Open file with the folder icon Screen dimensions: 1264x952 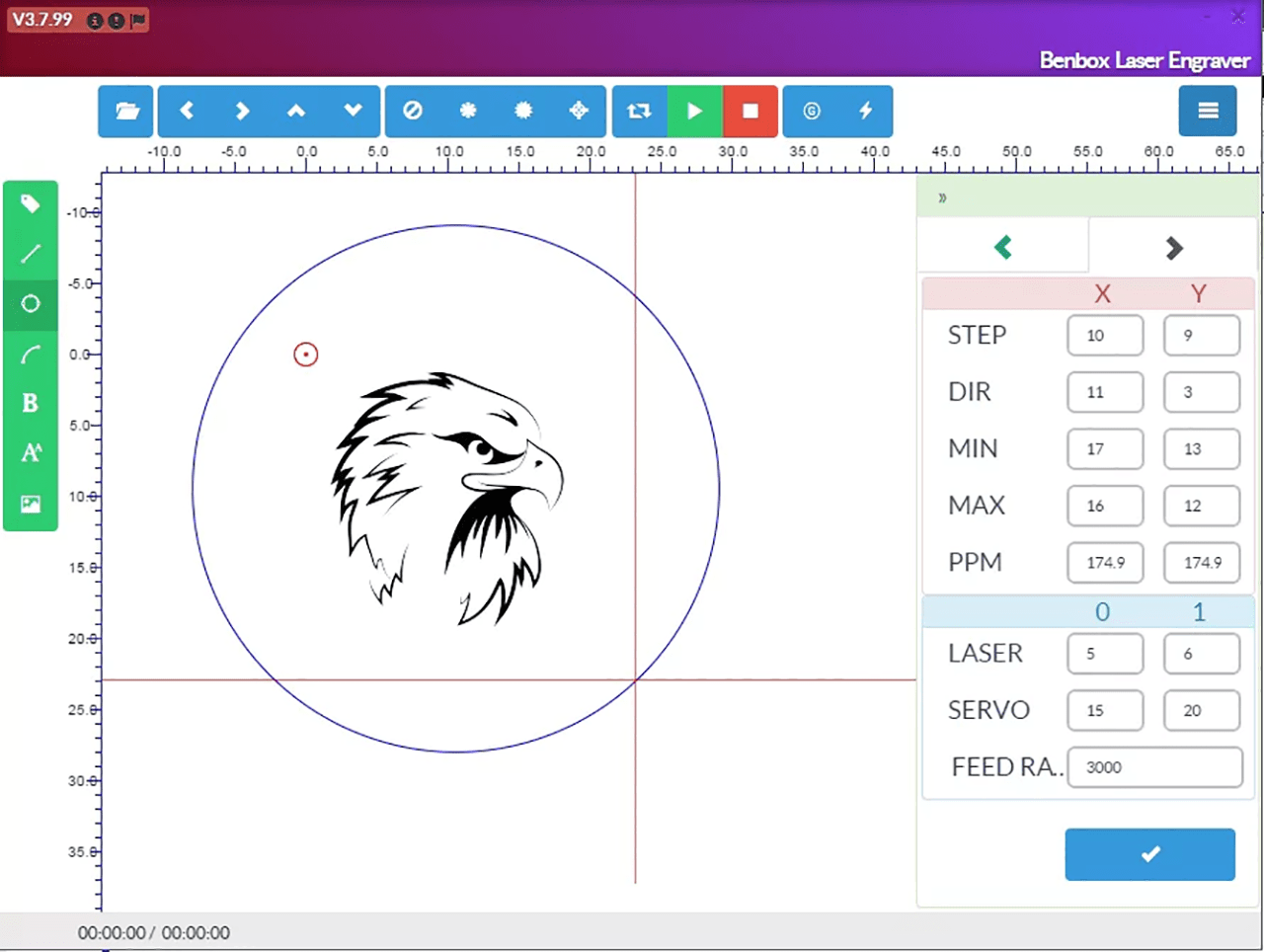pyautogui.click(x=126, y=111)
